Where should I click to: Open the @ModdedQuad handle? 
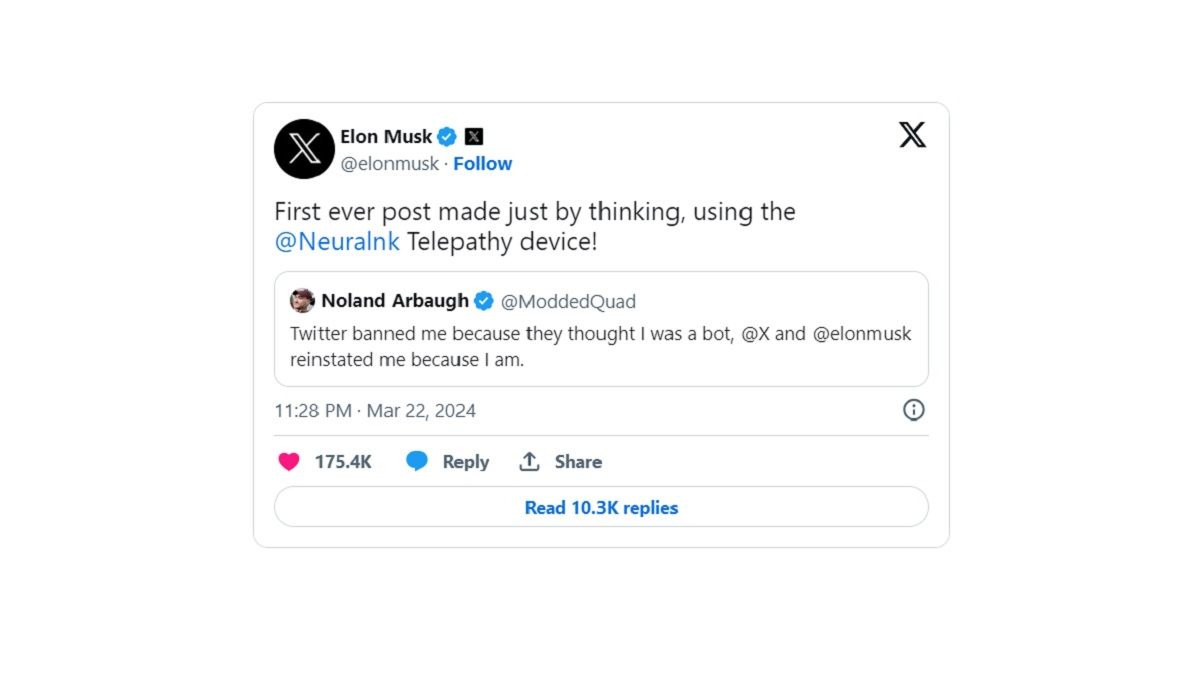(568, 302)
